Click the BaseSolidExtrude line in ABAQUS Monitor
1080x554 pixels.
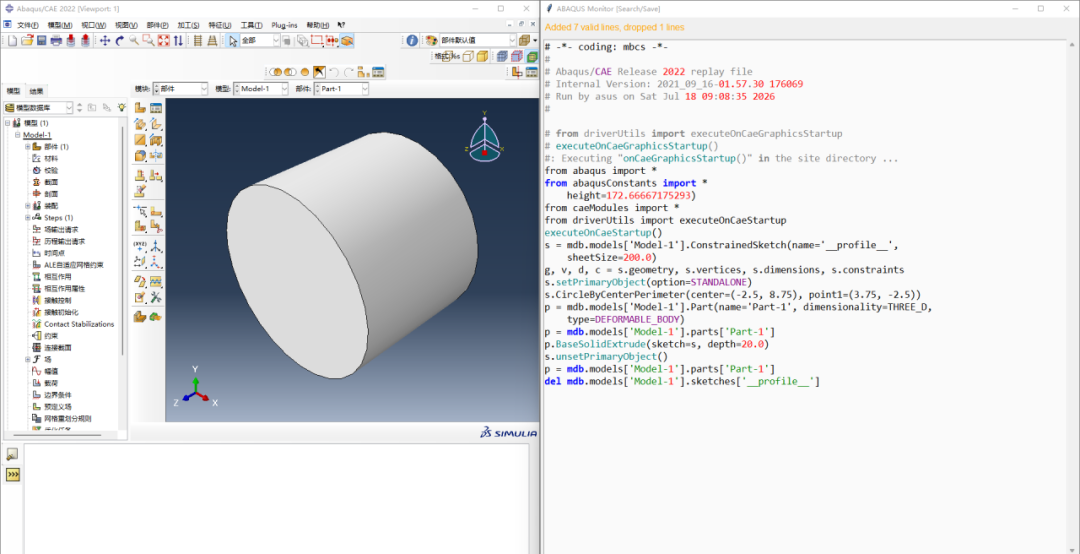656,344
